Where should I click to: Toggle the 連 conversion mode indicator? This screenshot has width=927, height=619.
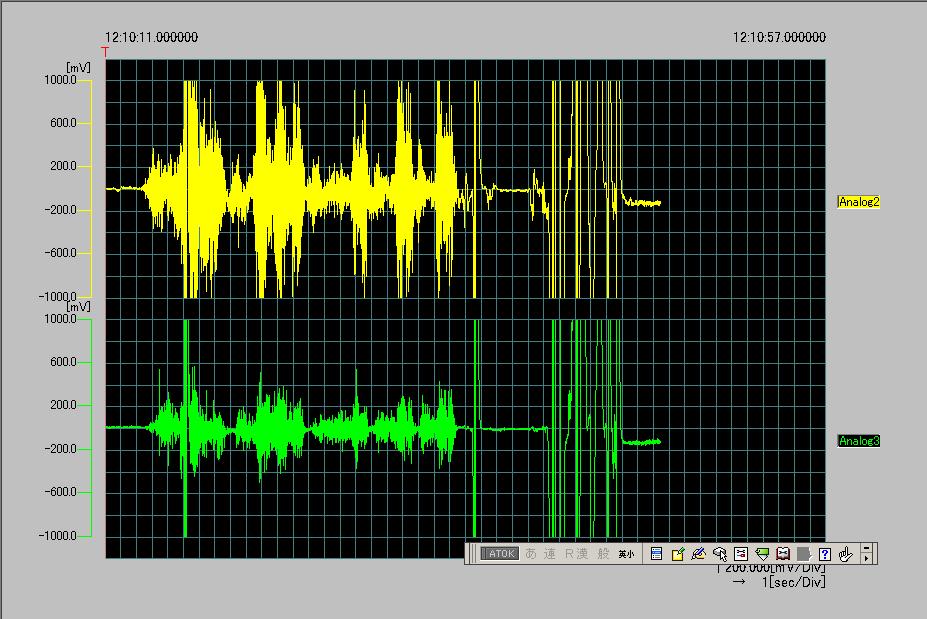point(550,554)
